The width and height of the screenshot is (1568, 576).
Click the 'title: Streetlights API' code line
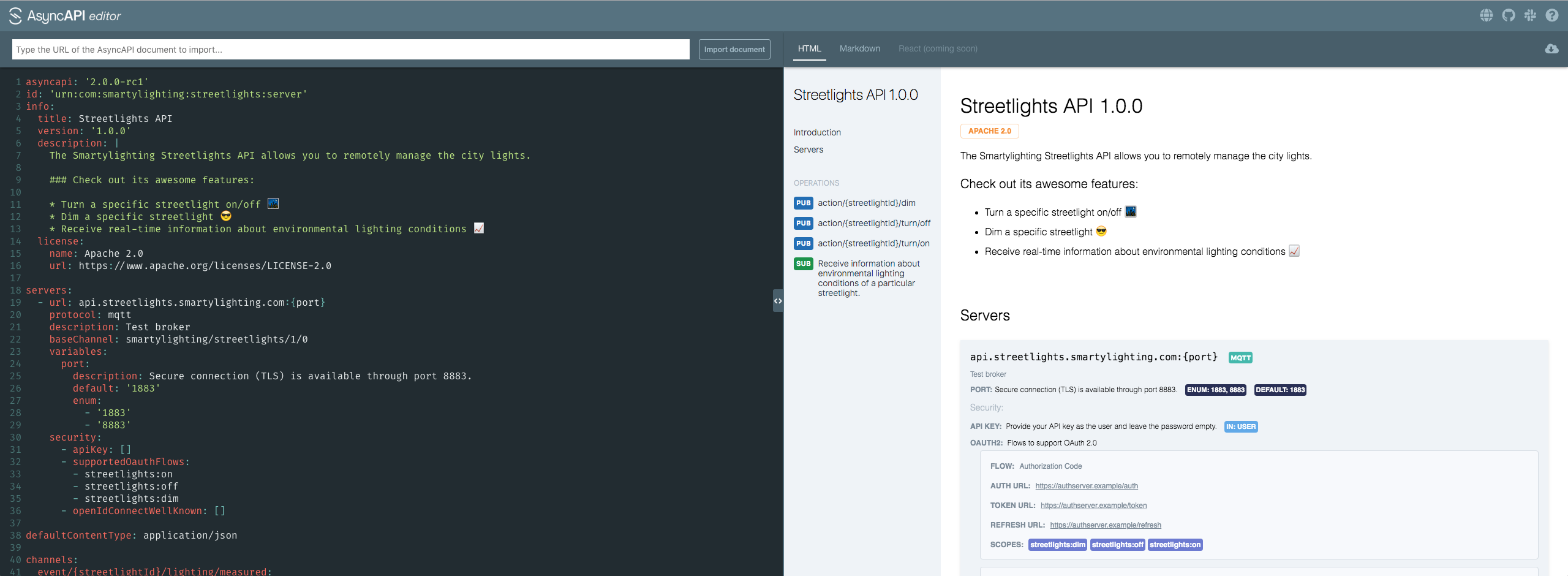click(x=105, y=119)
